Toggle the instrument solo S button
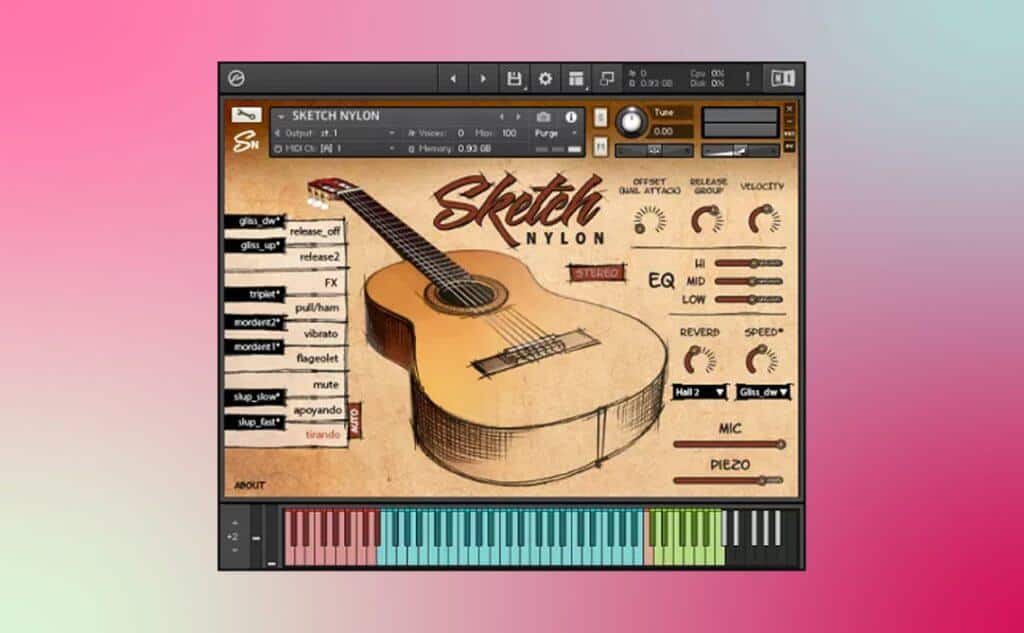Viewport: 1024px width, 633px height. pos(600,116)
